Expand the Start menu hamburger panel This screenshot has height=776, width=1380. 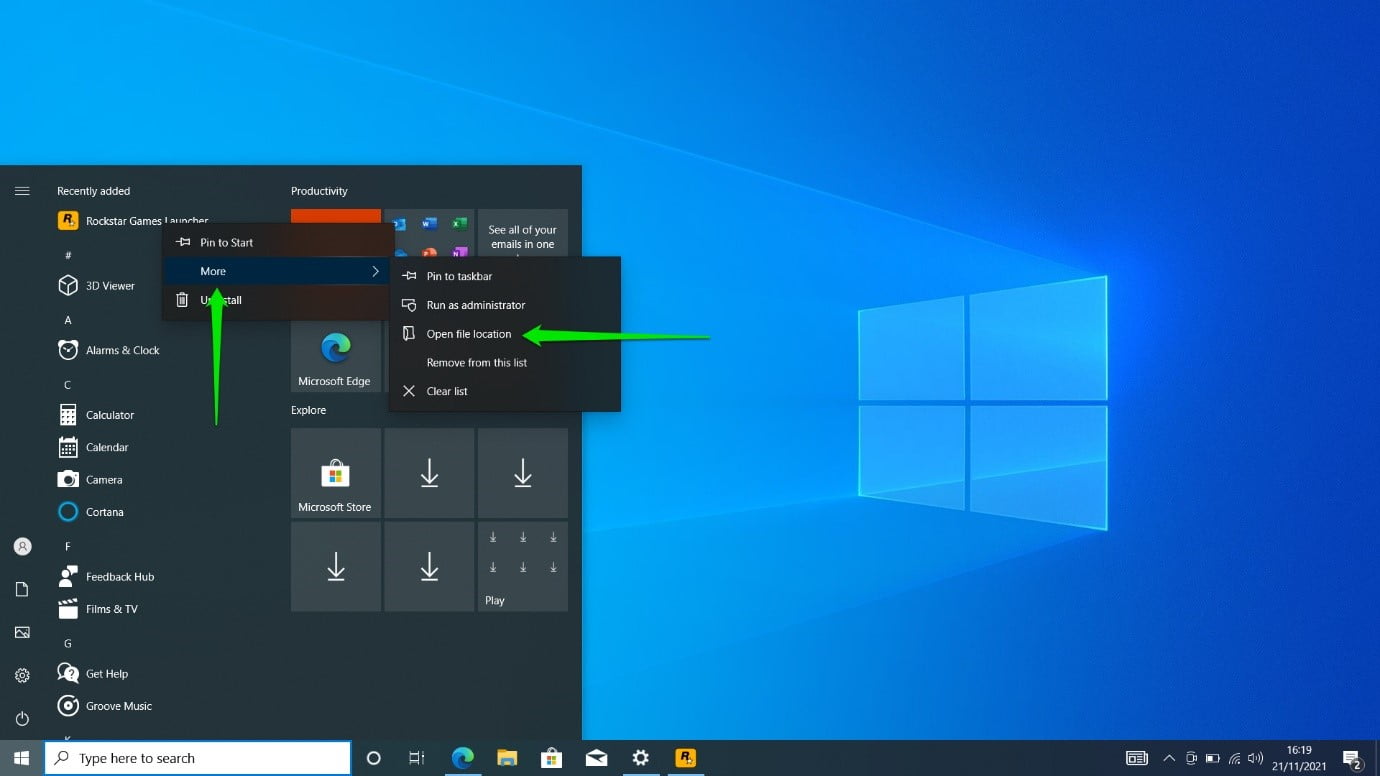22,190
